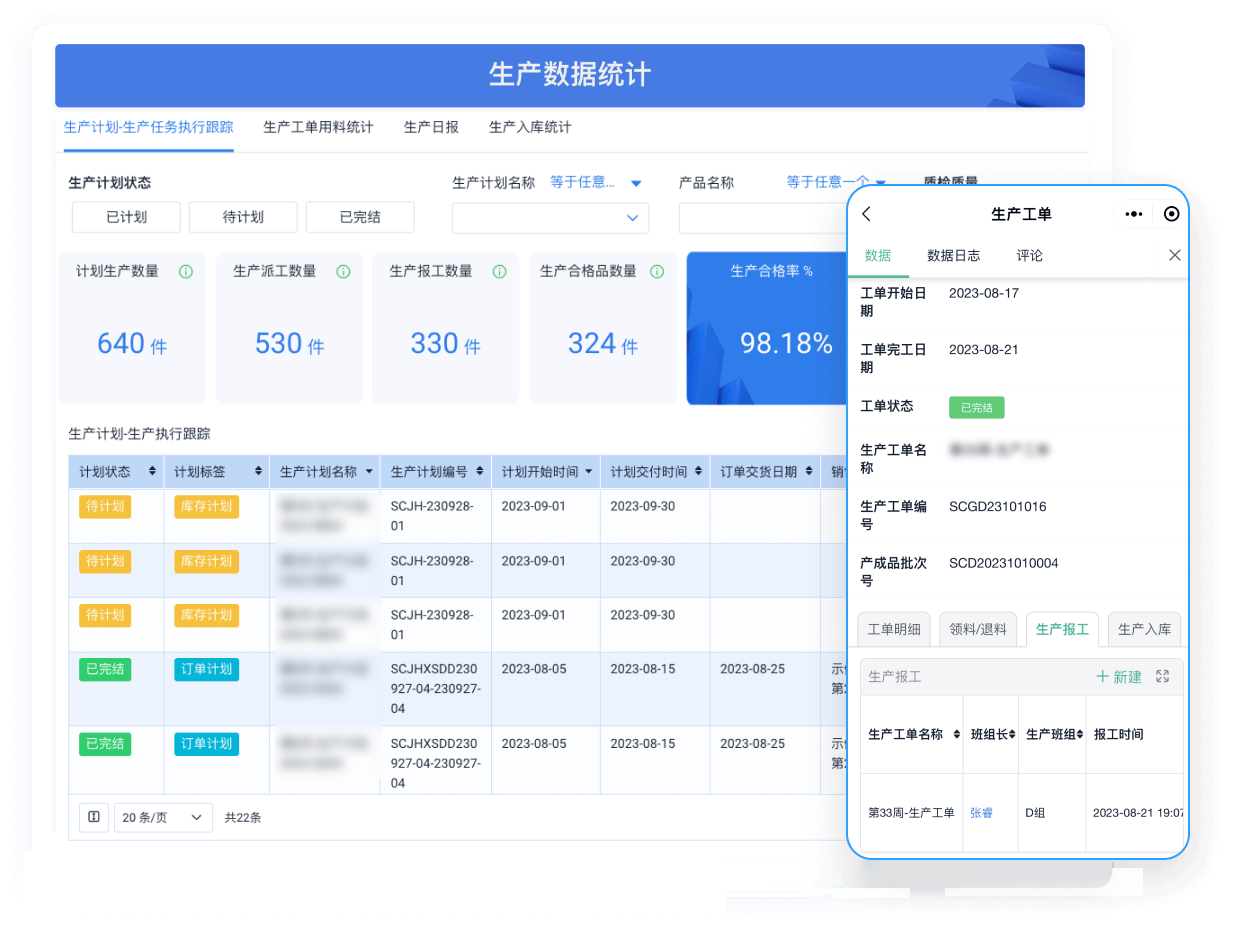Click the info icon on 生产派工数量 card
Image resolution: width=1238 pixels, height=928 pixels.
(344, 270)
